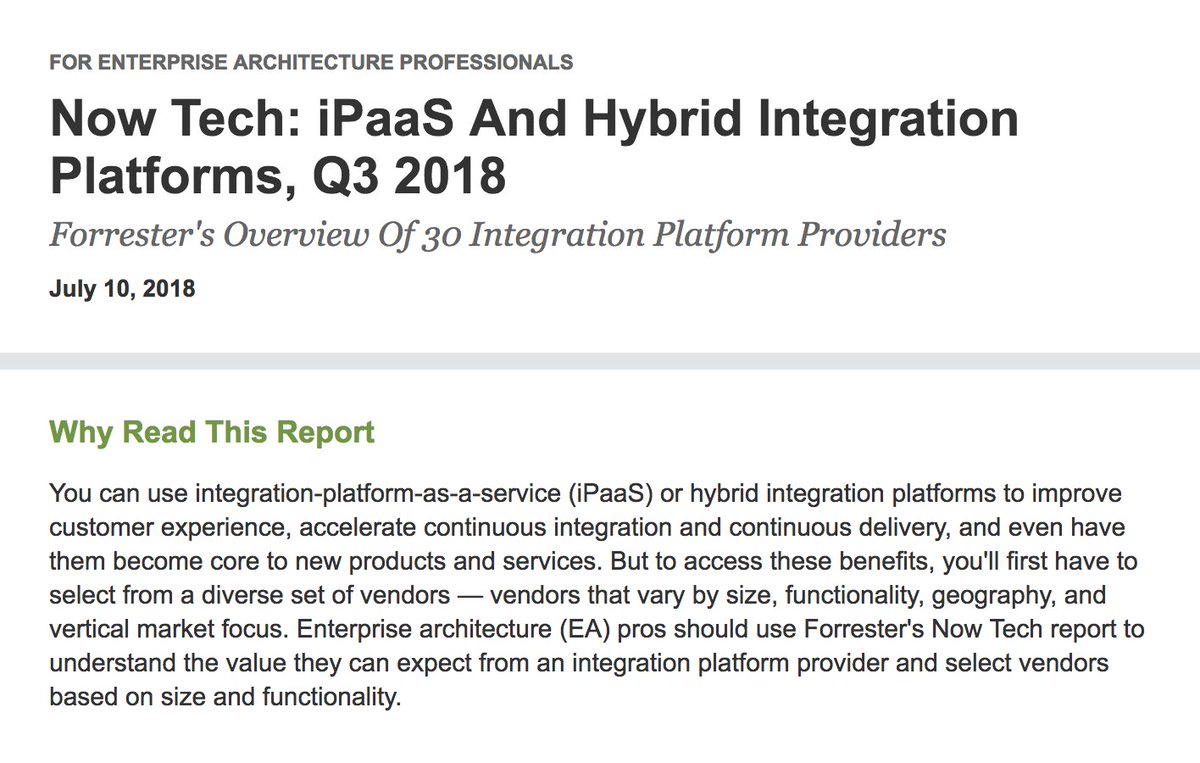Click the subtitle 'Forrester's Overview Of 30 Integration Platform Providers'
The width and height of the screenshot is (1200, 763).
pos(497,235)
